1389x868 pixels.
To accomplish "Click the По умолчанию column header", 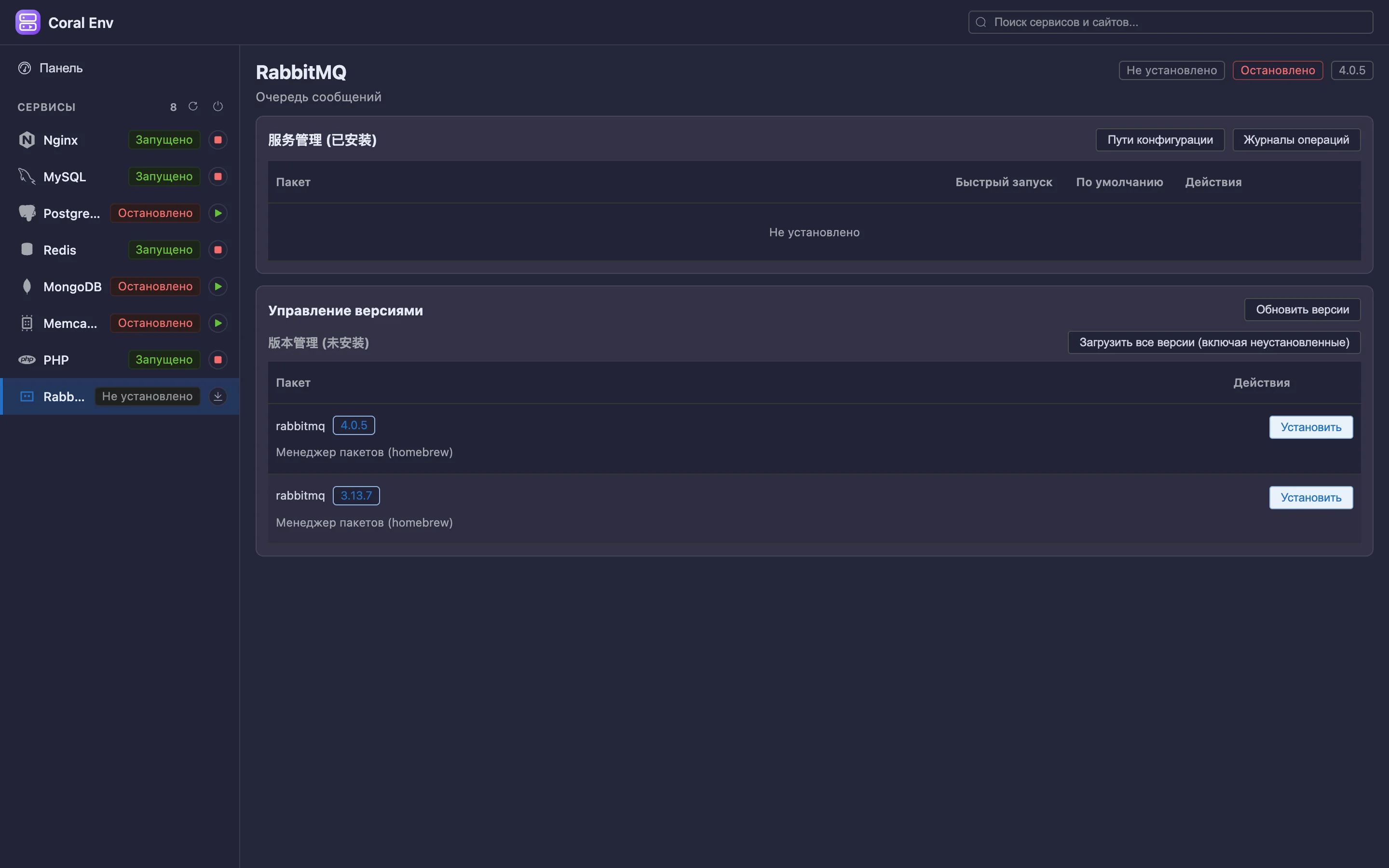I will point(1119,182).
